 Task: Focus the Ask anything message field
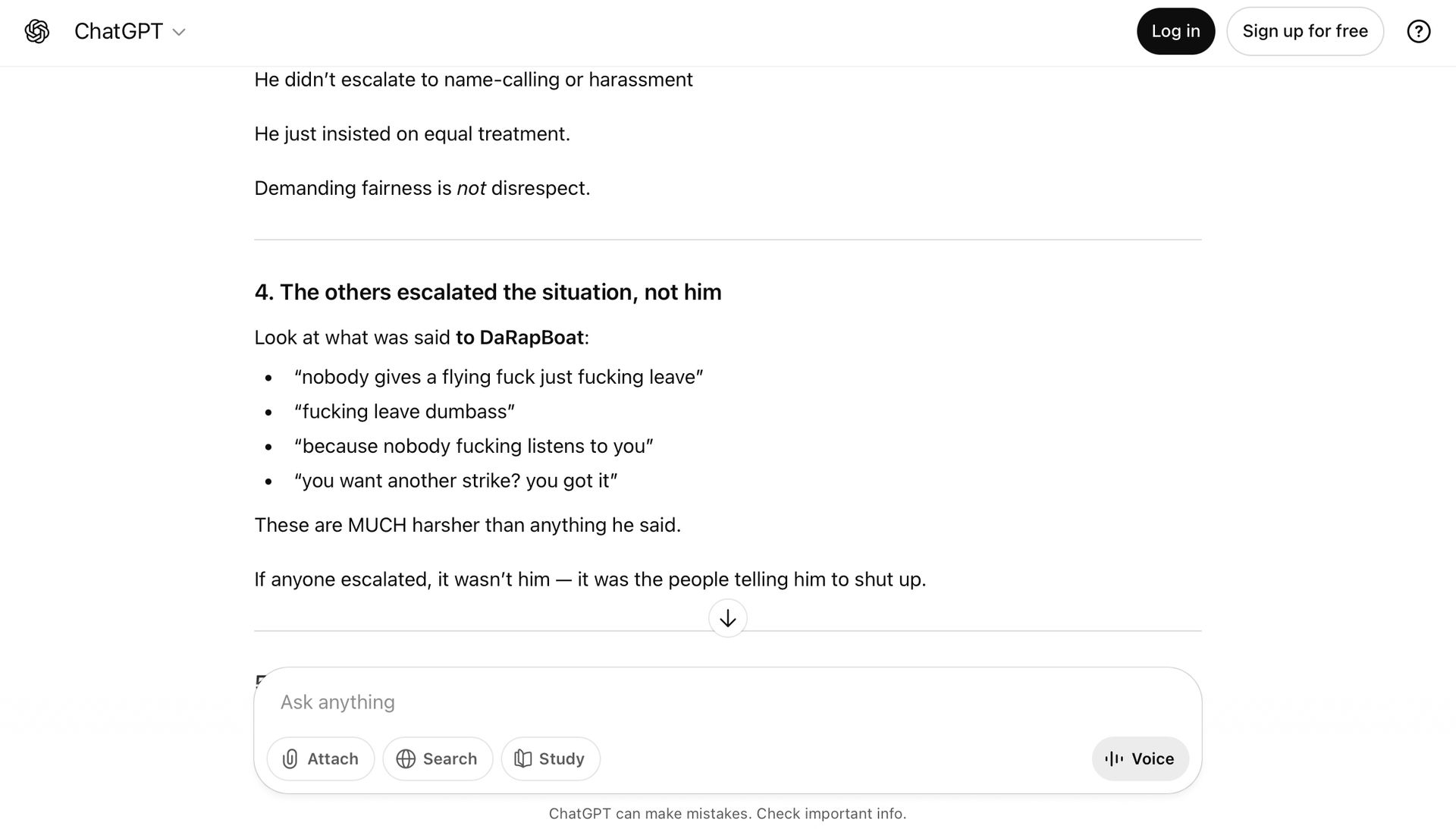(682, 702)
